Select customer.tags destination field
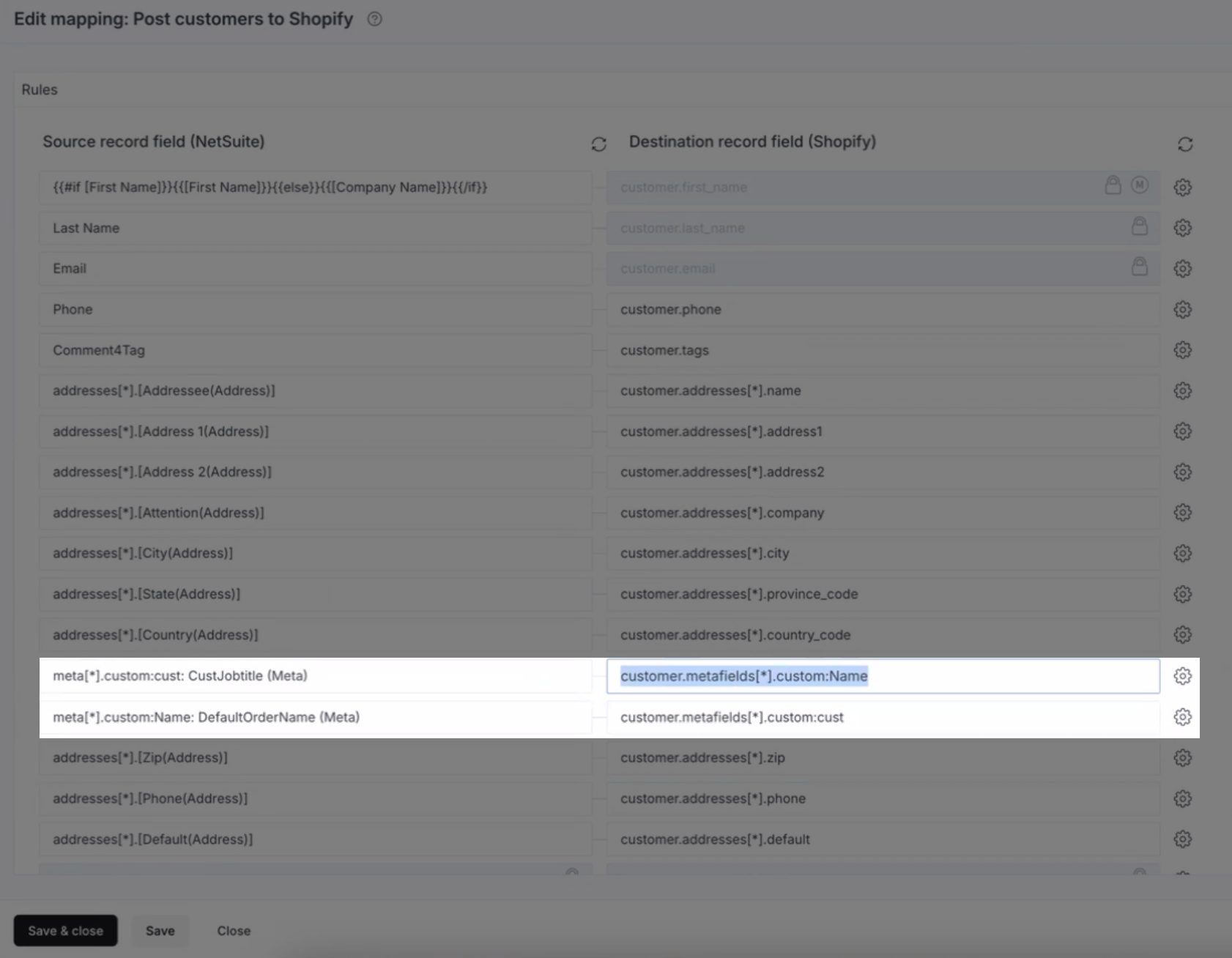This screenshot has width=1232, height=958. [883, 350]
